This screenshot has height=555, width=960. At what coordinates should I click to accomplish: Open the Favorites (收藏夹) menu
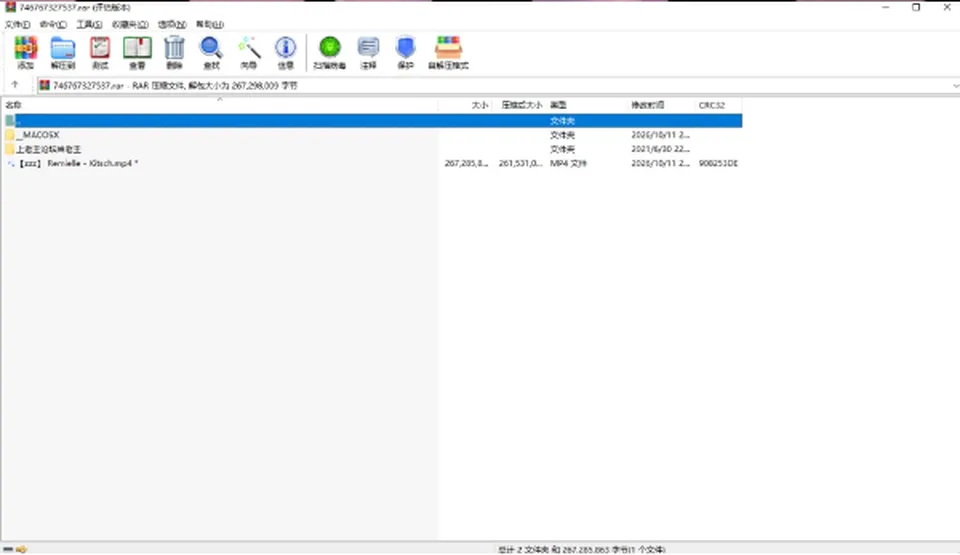click(130, 25)
